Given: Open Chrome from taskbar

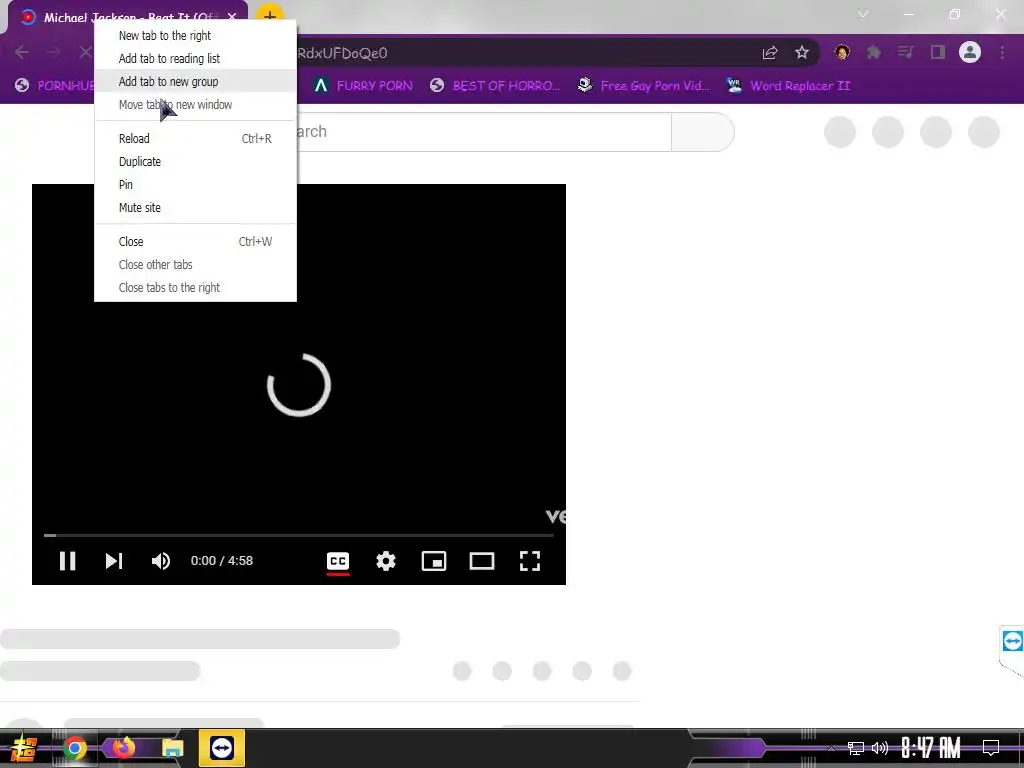Looking at the screenshot, I should click(x=74, y=748).
